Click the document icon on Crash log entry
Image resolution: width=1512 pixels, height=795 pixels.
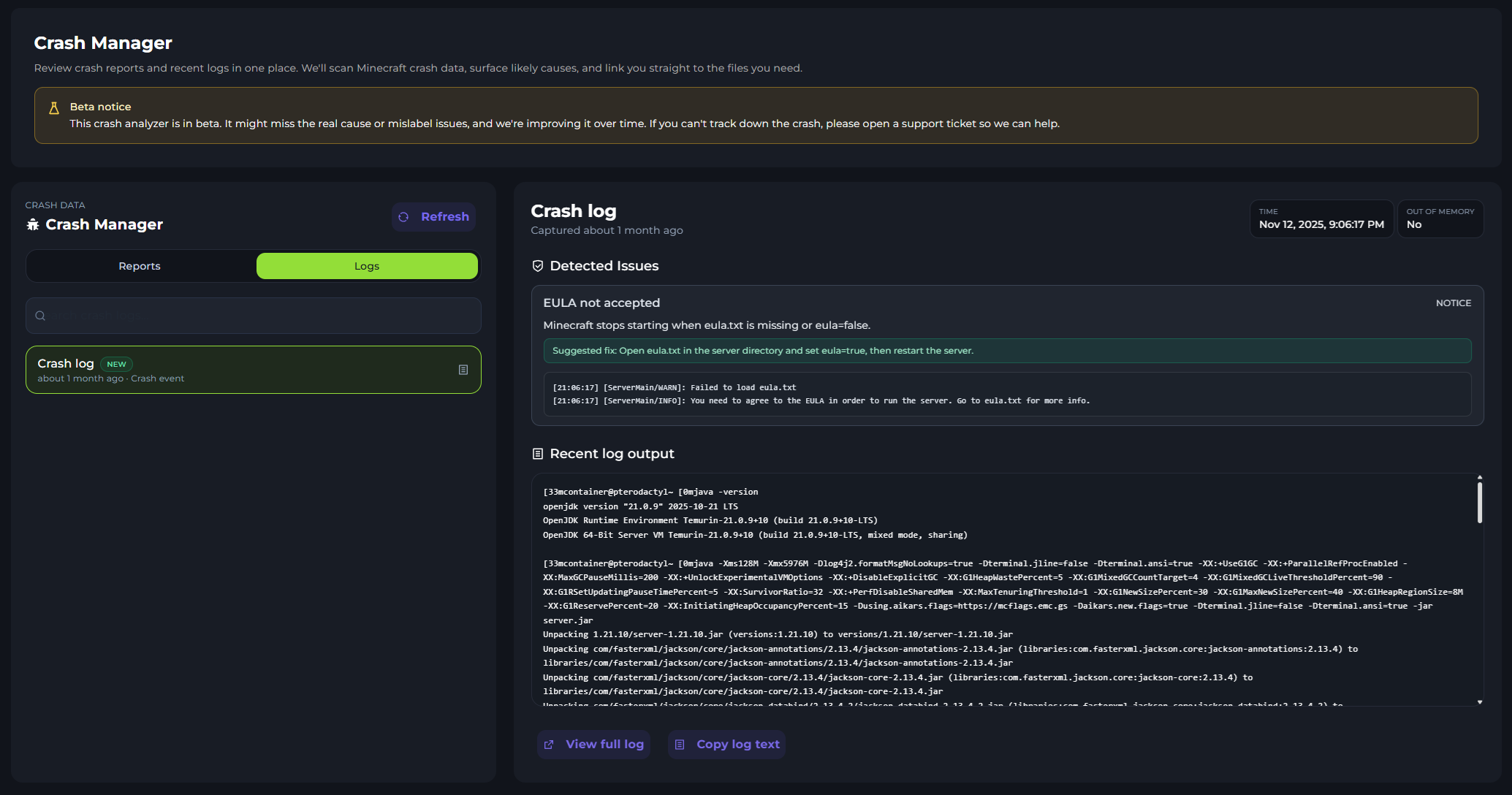(x=463, y=370)
